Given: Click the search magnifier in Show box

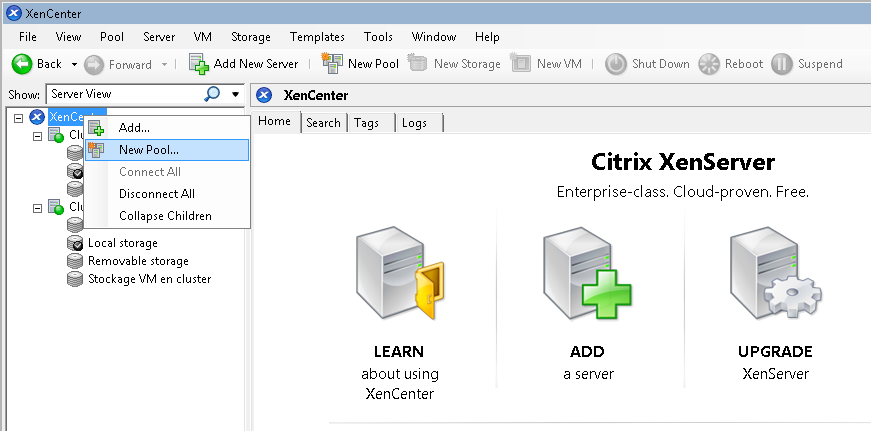Looking at the screenshot, I should [212, 94].
